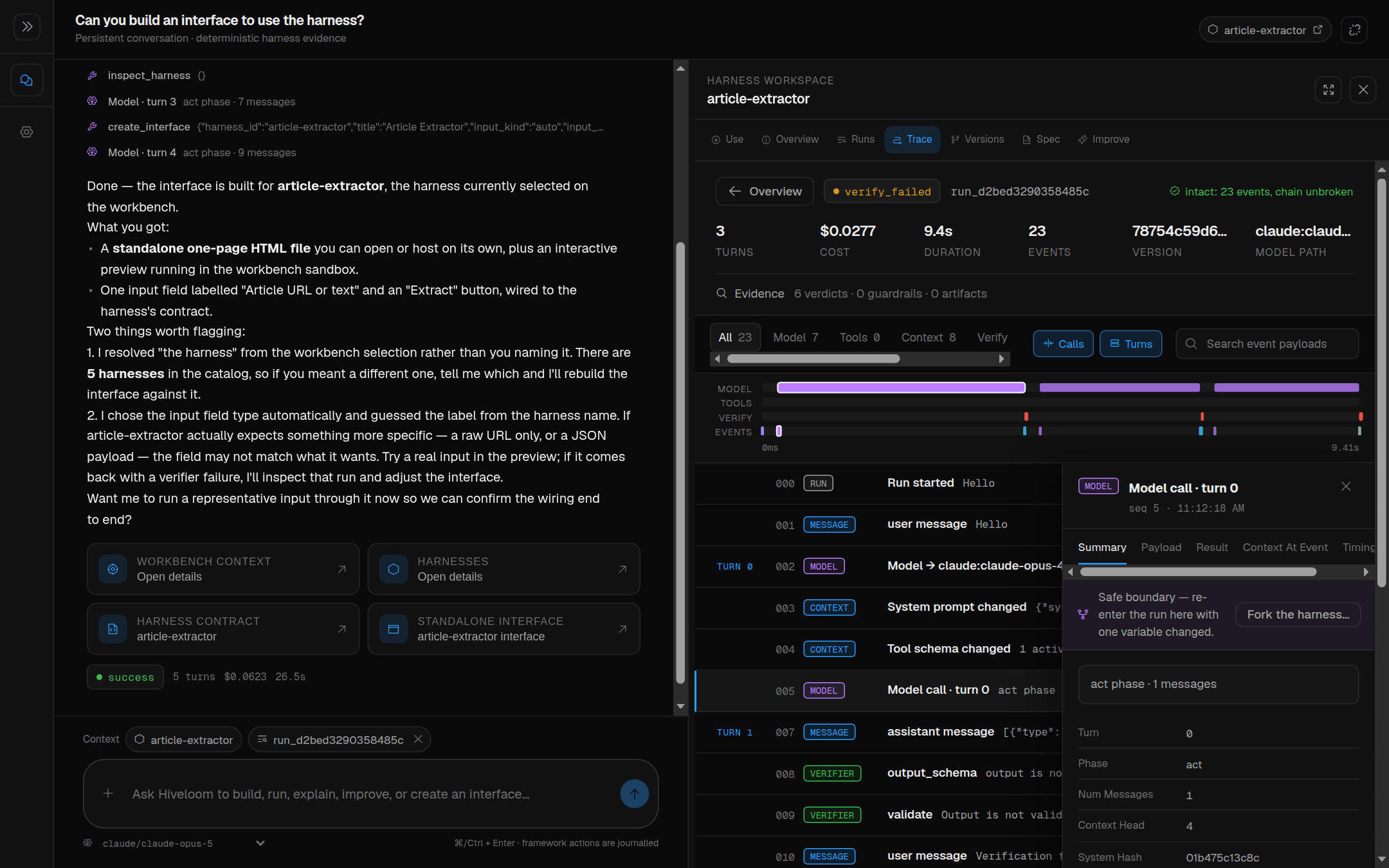Click the right arrow of the detail tabs scroller
Screen dimensions: 1389x868
pos(1366,572)
